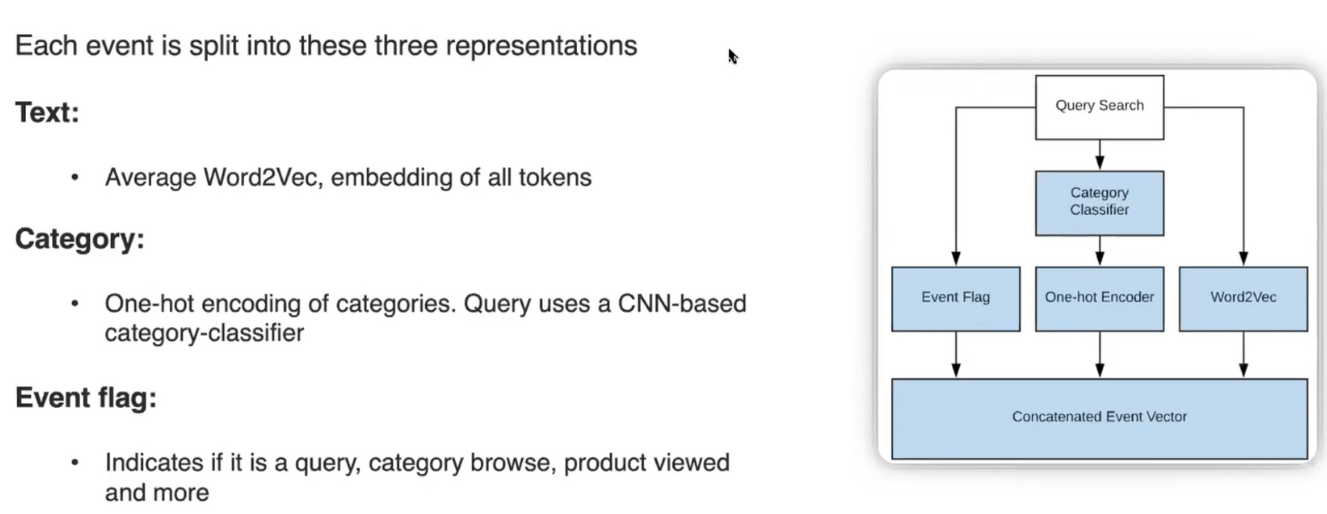1327x514 pixels.
Task: Select the Concatenated Event Vector block
Action: (1099, 417)
